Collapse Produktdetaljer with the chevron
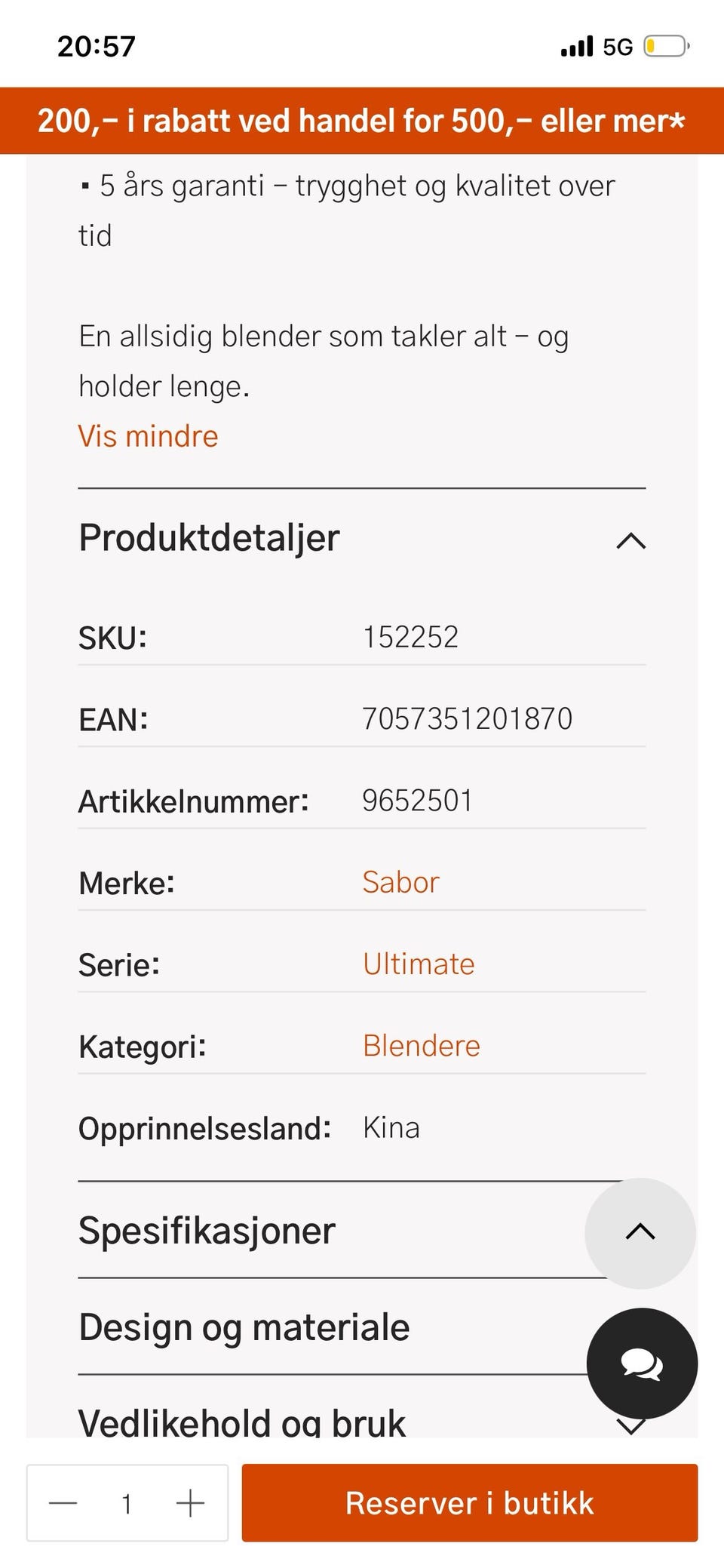Image resolution: width=724 pixels, height=1568 pixels. (630, 541)
